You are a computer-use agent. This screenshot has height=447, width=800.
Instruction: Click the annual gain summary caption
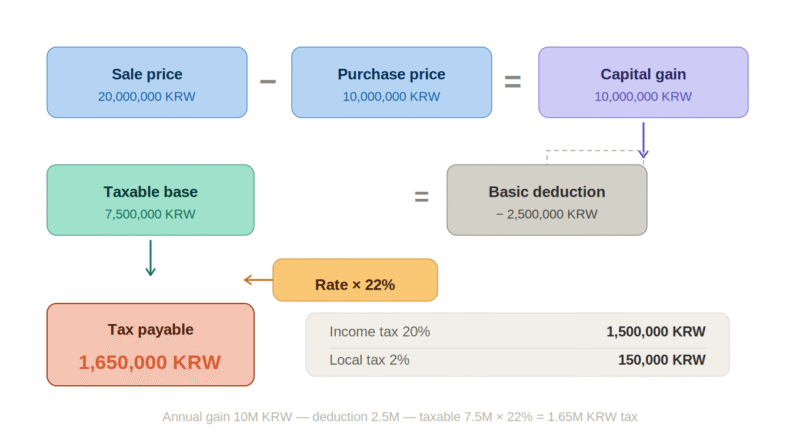click(x=400, y=416)
